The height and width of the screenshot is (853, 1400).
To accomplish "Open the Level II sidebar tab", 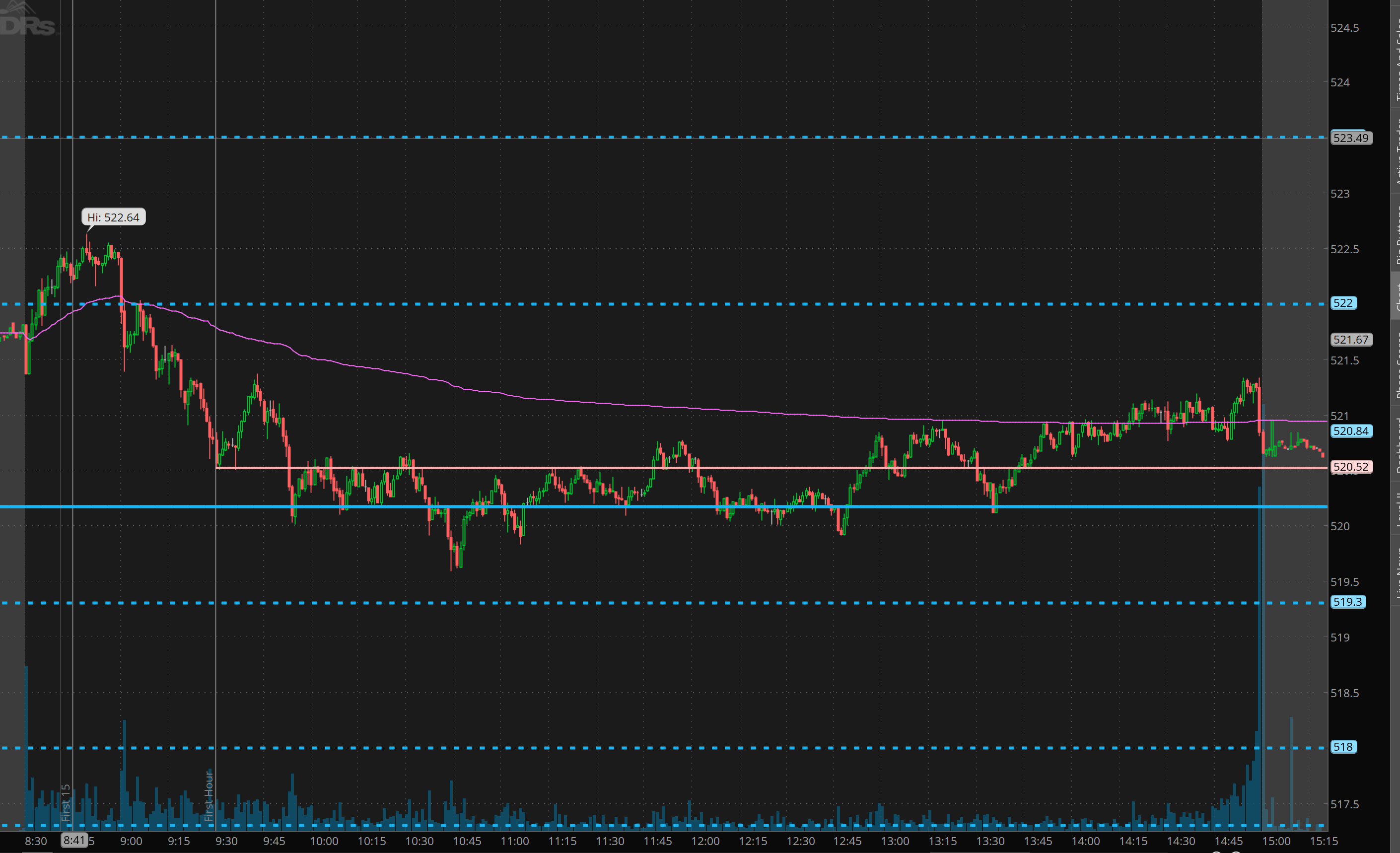I will (x=1395, y=508).
